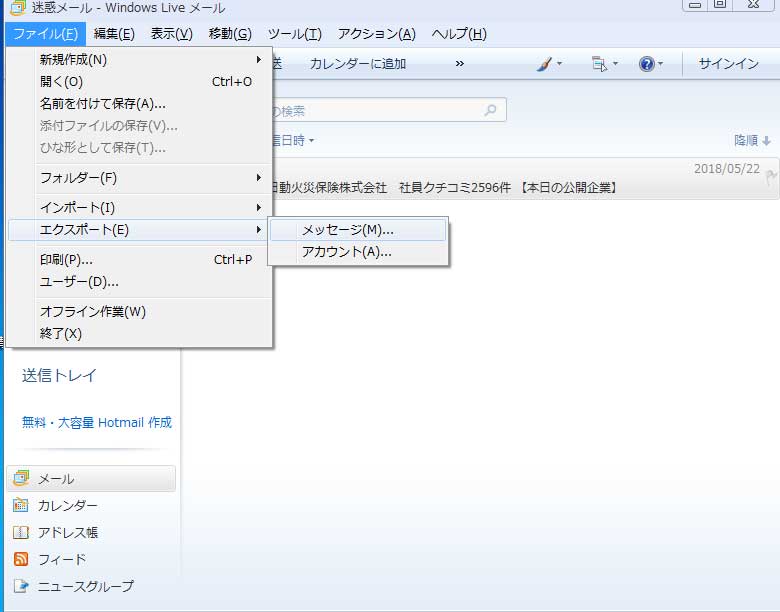Select Export Messages (メッセージ) option
The image size is (780, 612).
(x=348, y=230)
